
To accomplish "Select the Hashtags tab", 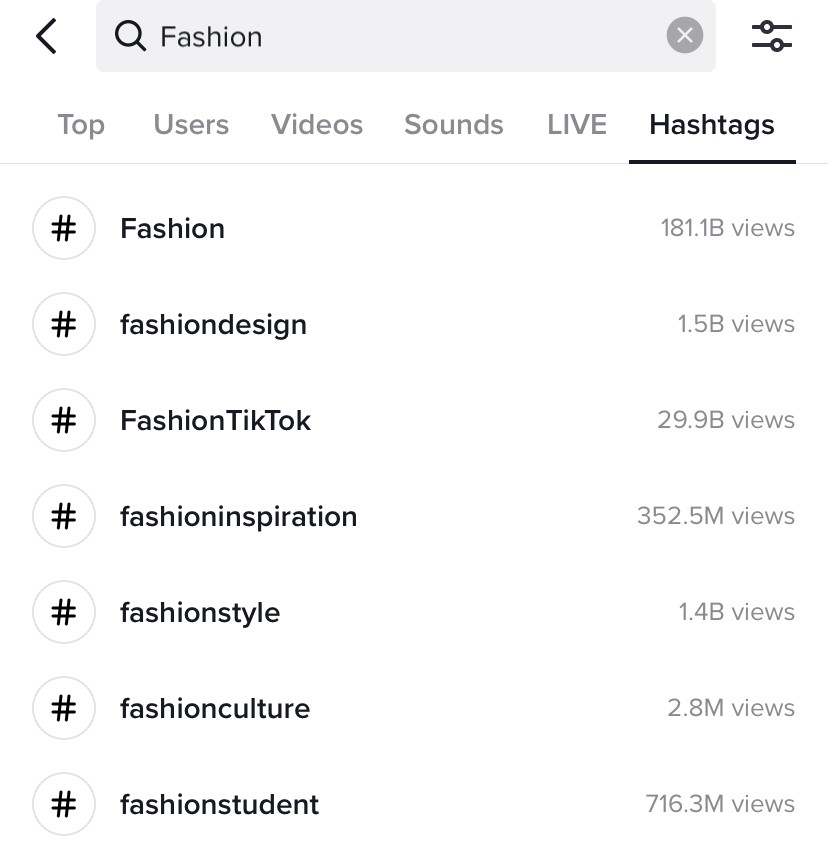I will click(711, 124).
